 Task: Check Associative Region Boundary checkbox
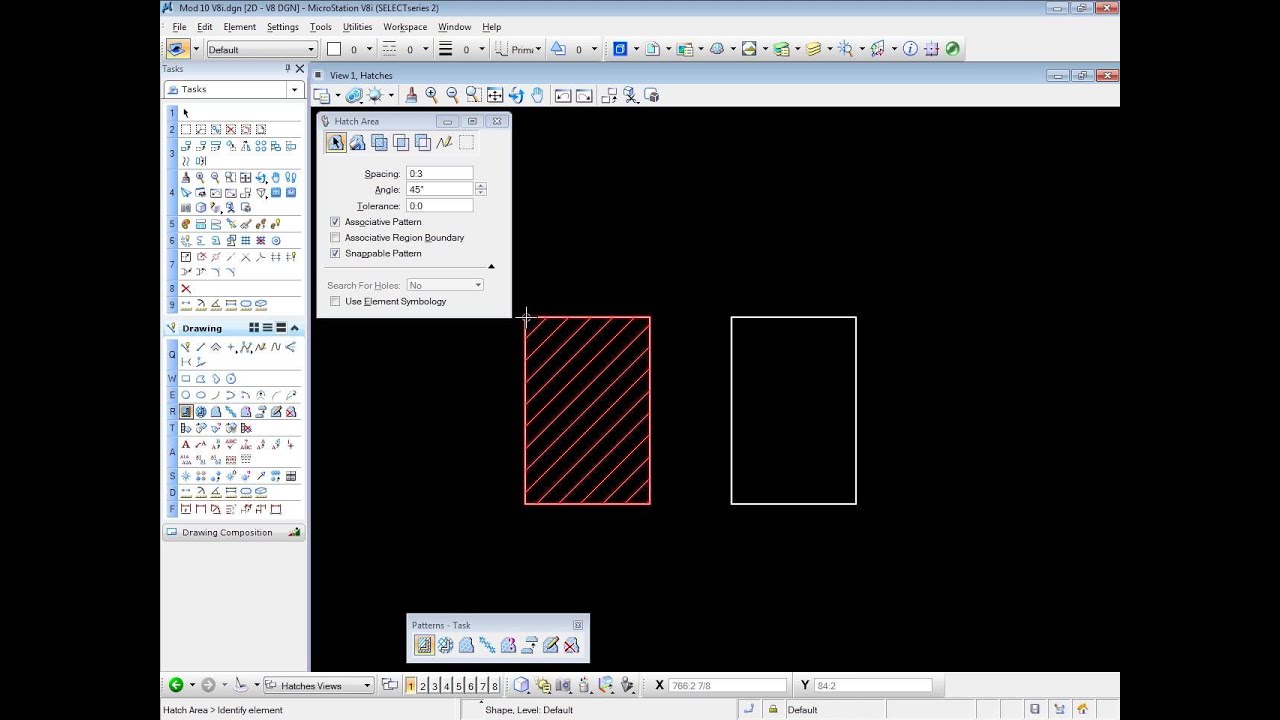tap(335, 238)
